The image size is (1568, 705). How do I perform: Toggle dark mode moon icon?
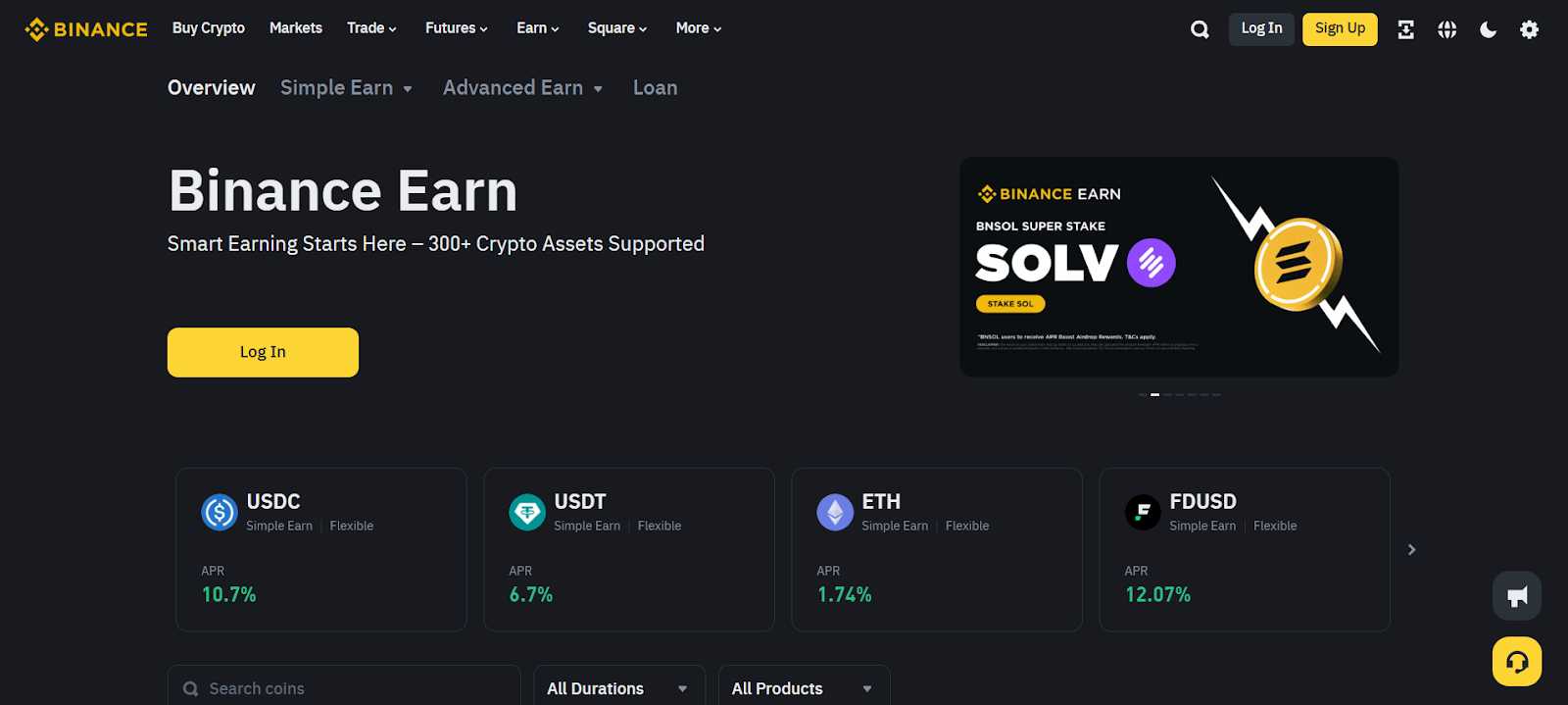1488,29
